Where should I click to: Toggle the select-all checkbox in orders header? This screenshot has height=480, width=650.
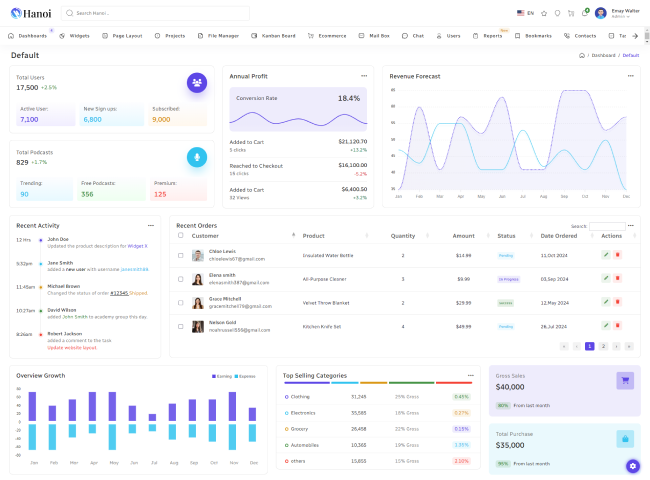(x=181, y=236)
